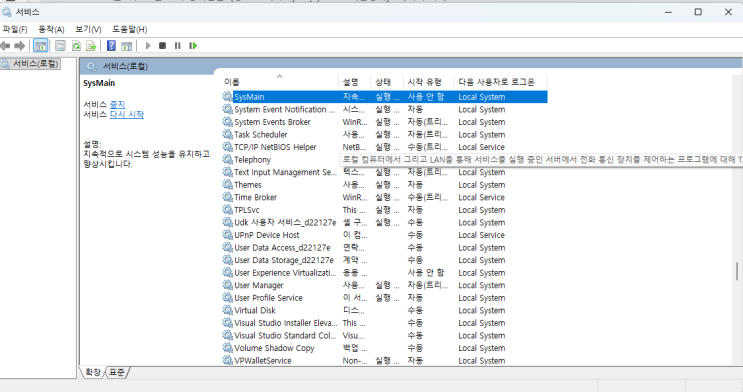Switch to the 확장 tab
743x392 pixels.
click(93, 373)
